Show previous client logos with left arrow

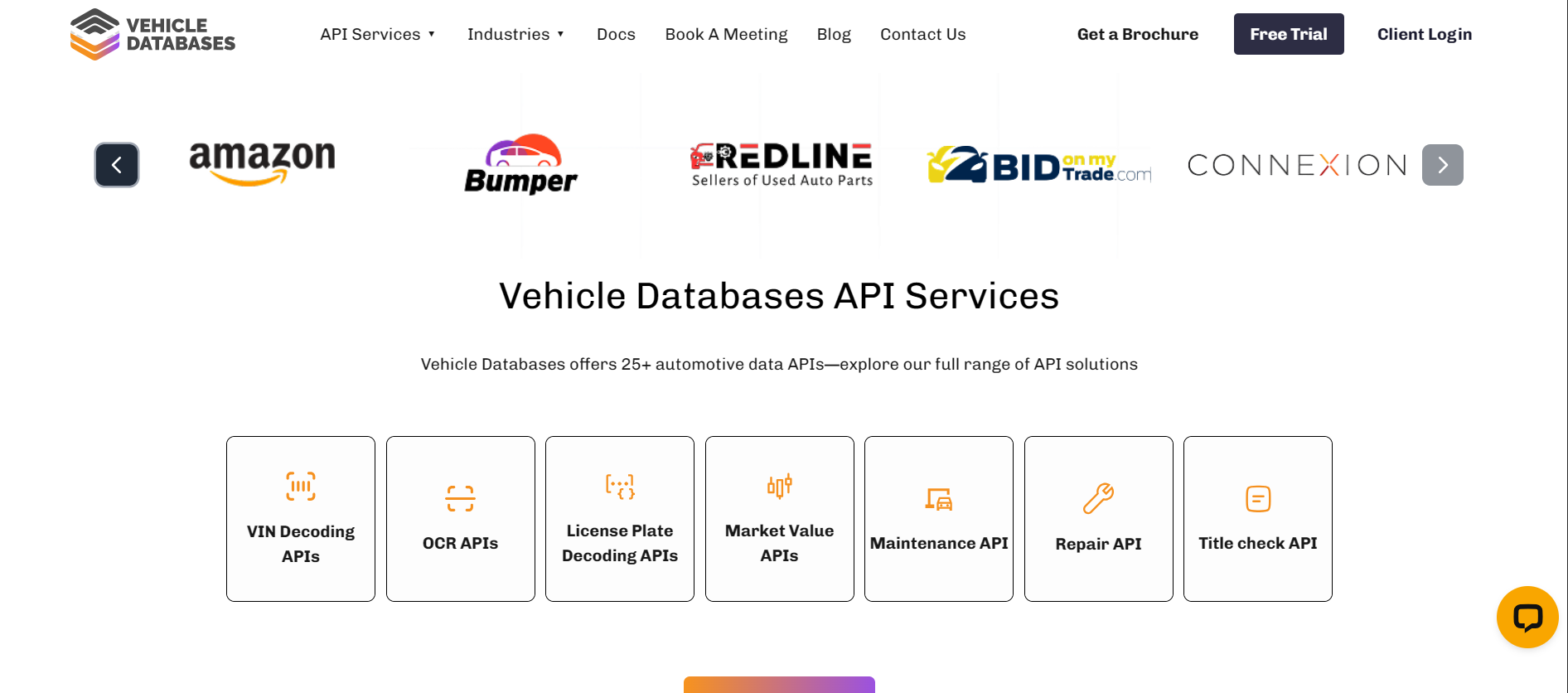(117, 165)
